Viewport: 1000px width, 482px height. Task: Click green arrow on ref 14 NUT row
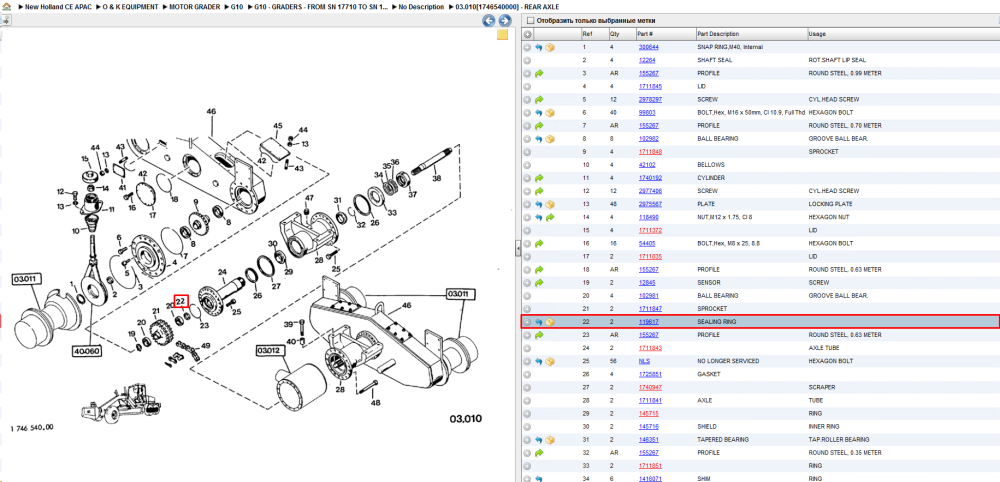tap(550, 217)
